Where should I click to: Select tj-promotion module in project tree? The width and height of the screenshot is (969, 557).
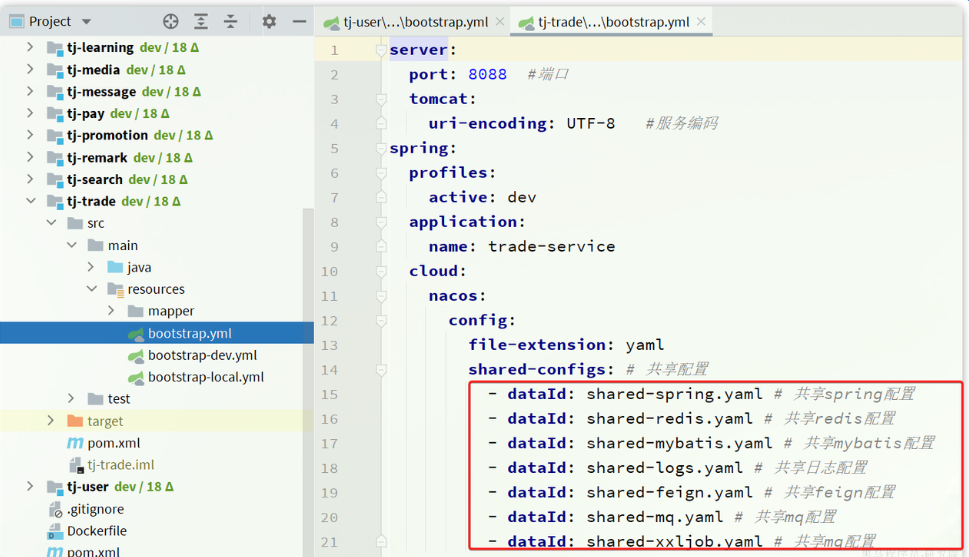[x=108, y=135]
